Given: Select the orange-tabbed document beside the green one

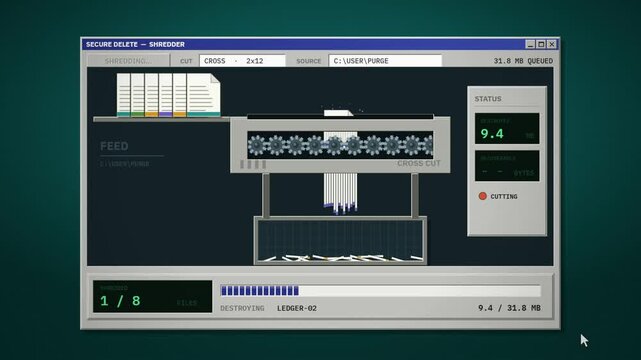Looking at the screenshot, I should point(151,95).
